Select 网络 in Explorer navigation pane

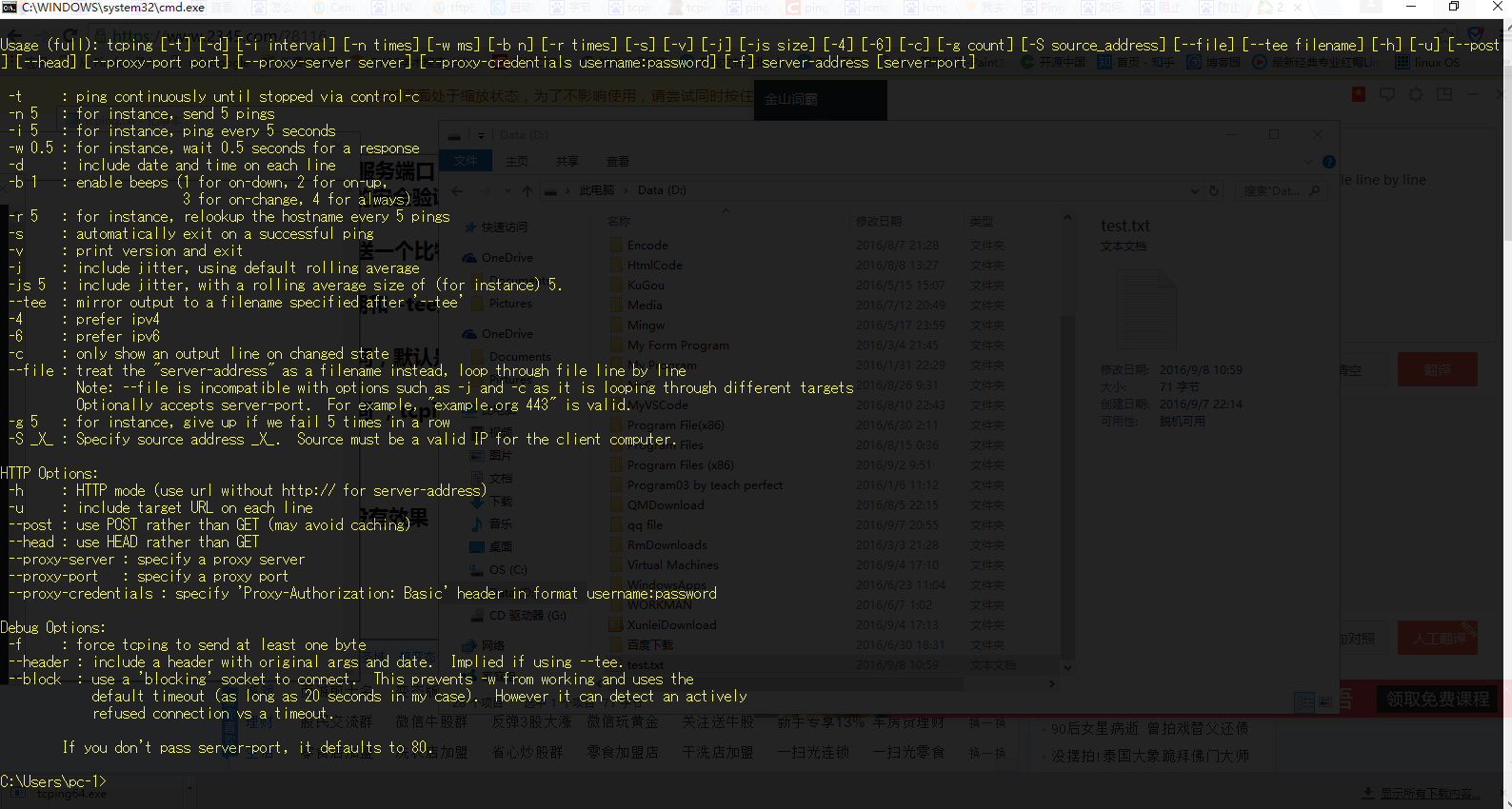pyautogui.click(x=493, y=645)
